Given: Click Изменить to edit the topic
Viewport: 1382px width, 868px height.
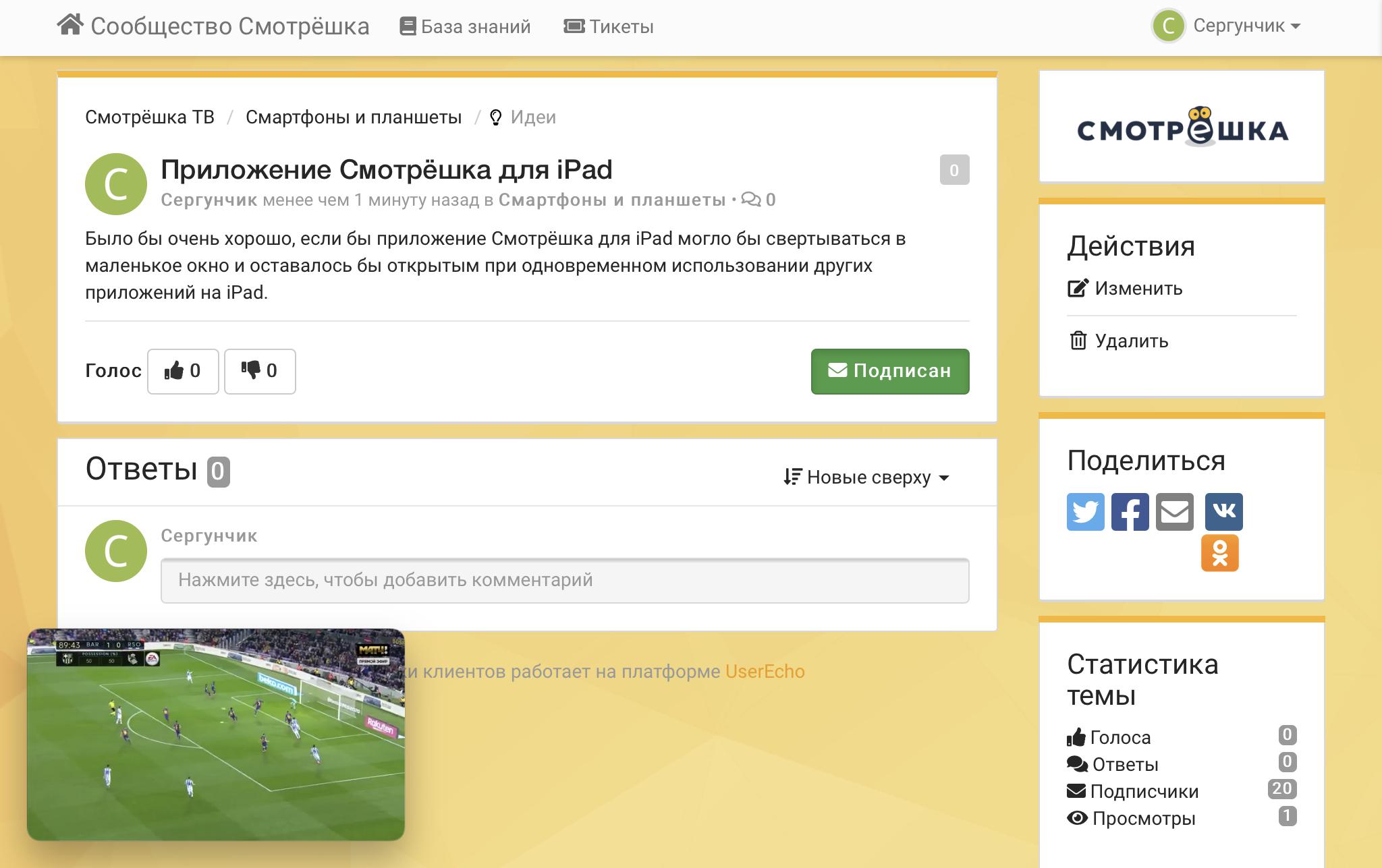Looking at the screenshot, I should tap(1138, 289).
